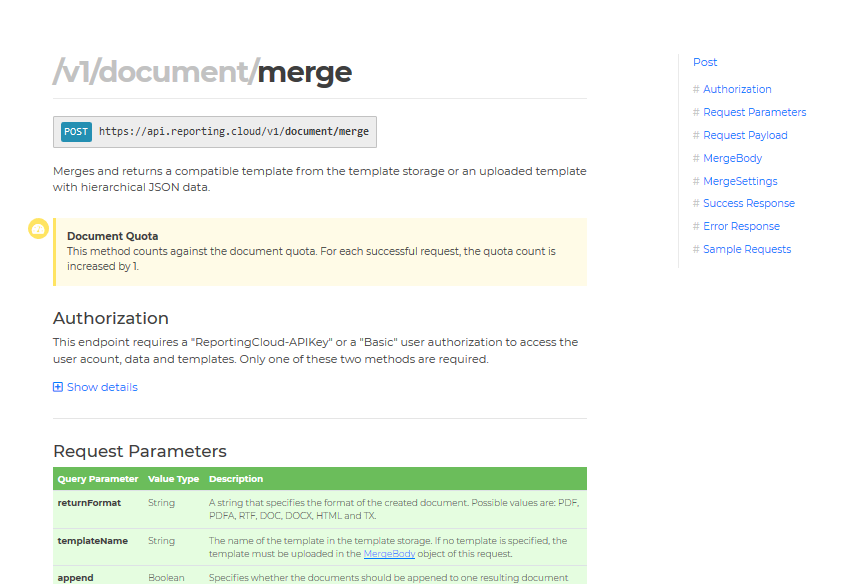Go to Request Payload sidebar link
866x584 pixels.
tap(745, 135)
